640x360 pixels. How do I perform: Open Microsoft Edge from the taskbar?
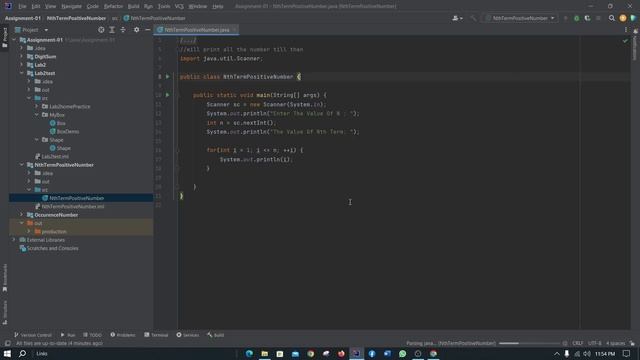pos(249,353)
